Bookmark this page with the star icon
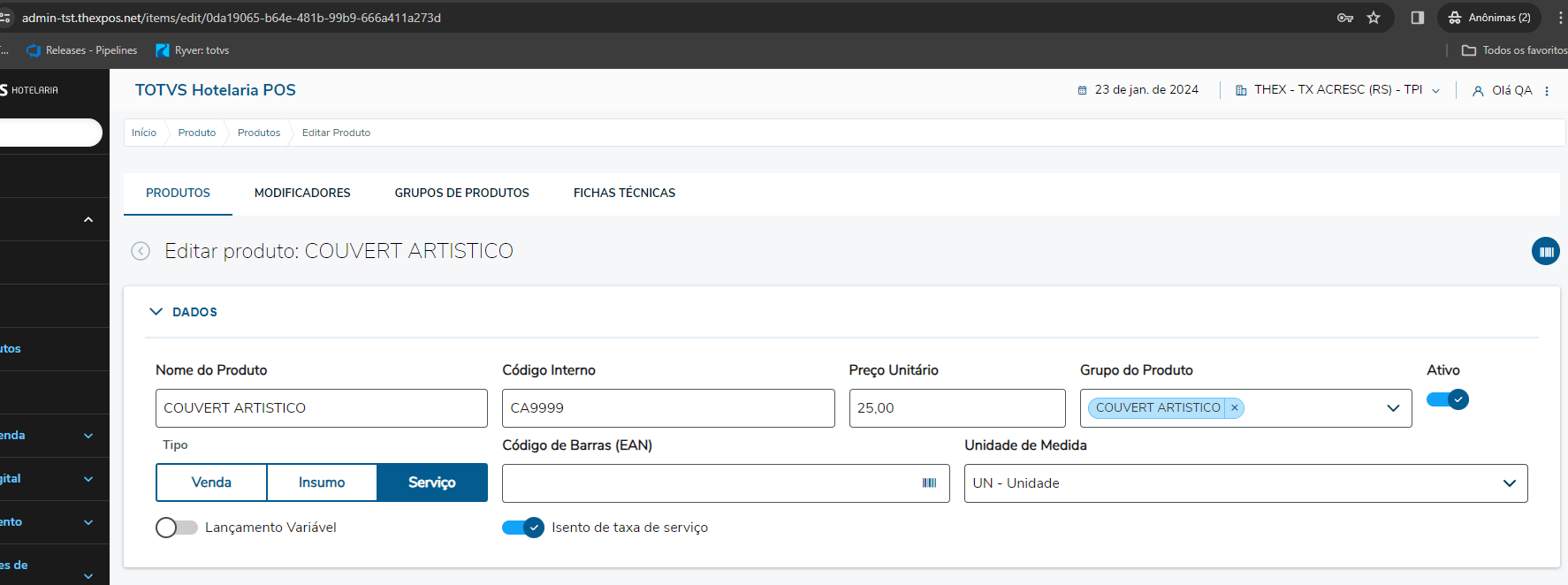The height and width of the screenshot is (585, 1568). pyautogui.click(x=1374, y=18)
